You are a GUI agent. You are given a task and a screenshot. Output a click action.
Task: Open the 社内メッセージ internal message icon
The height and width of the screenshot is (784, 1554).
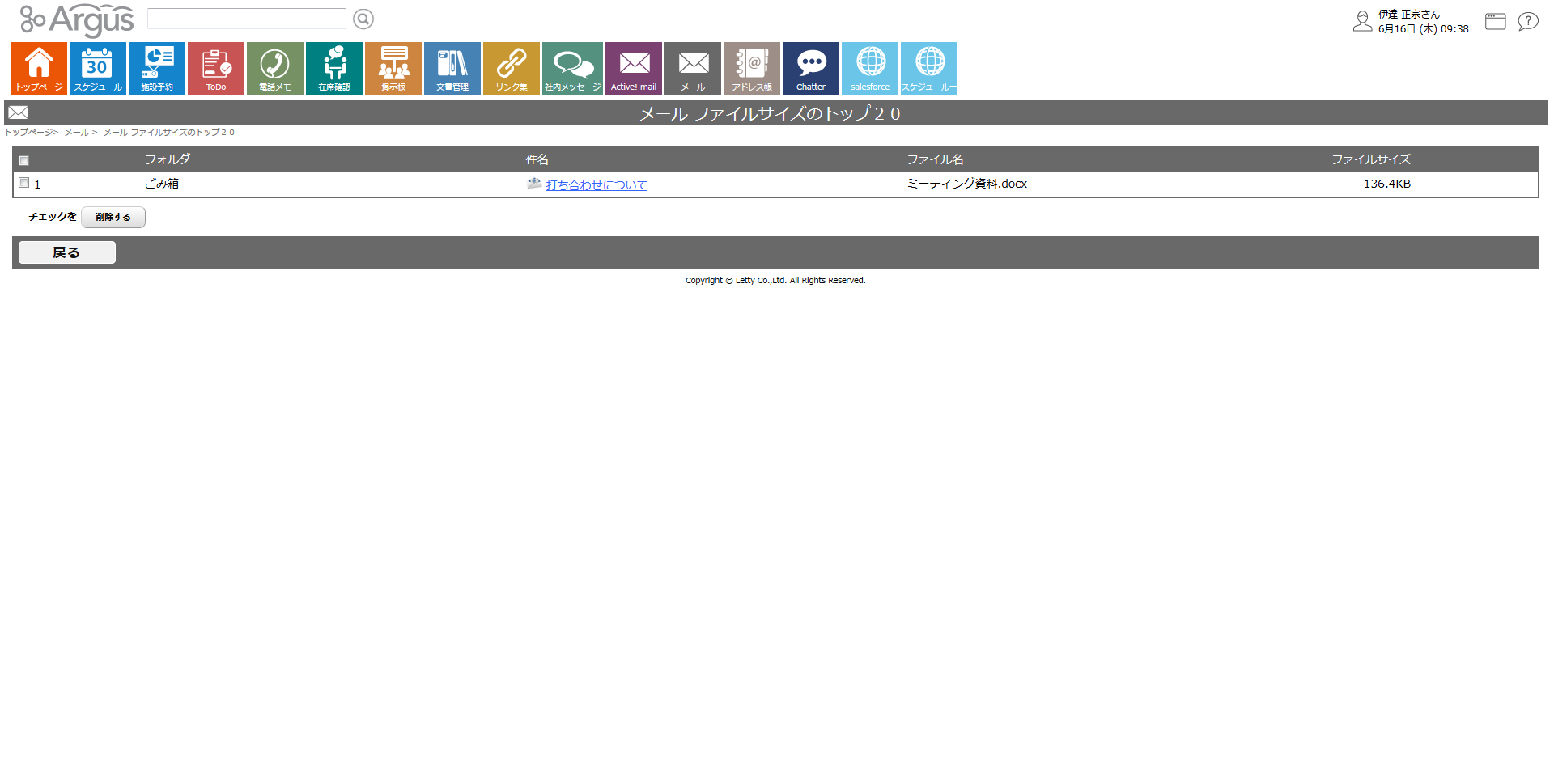572,69
